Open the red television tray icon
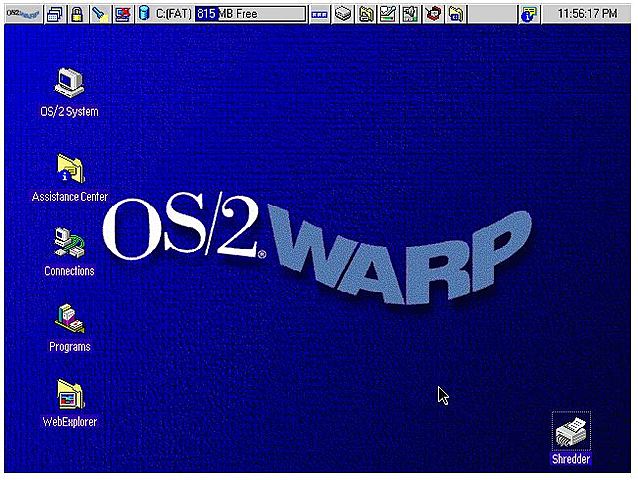 point(433,14)
